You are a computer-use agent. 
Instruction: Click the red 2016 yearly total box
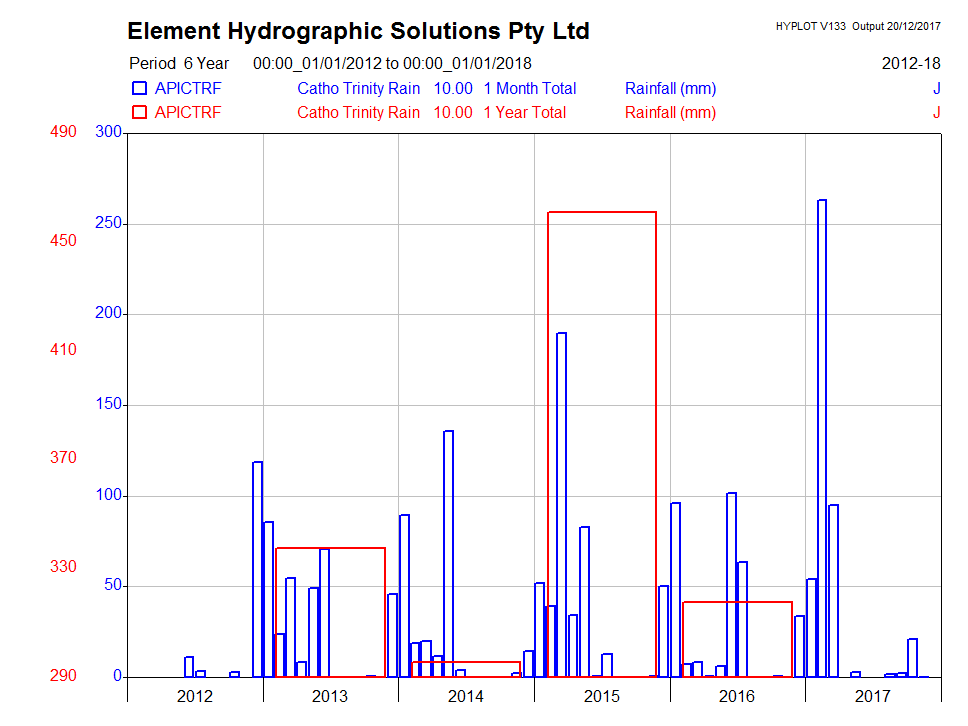(737, 603)
